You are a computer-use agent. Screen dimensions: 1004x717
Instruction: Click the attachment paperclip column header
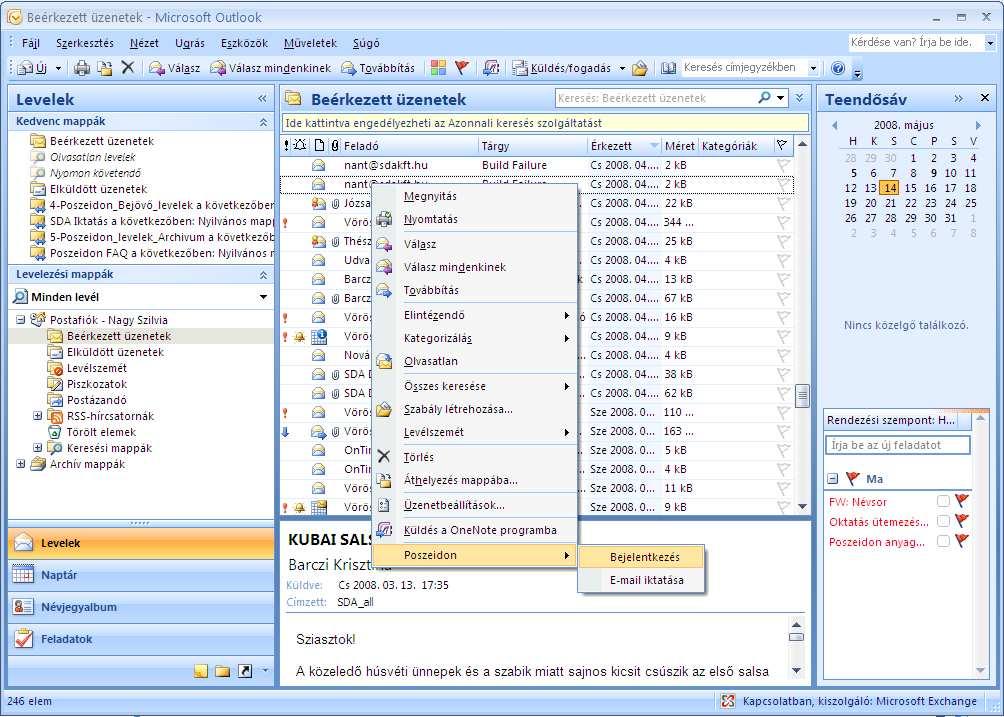pyautogui.click(x=335, y=145)
